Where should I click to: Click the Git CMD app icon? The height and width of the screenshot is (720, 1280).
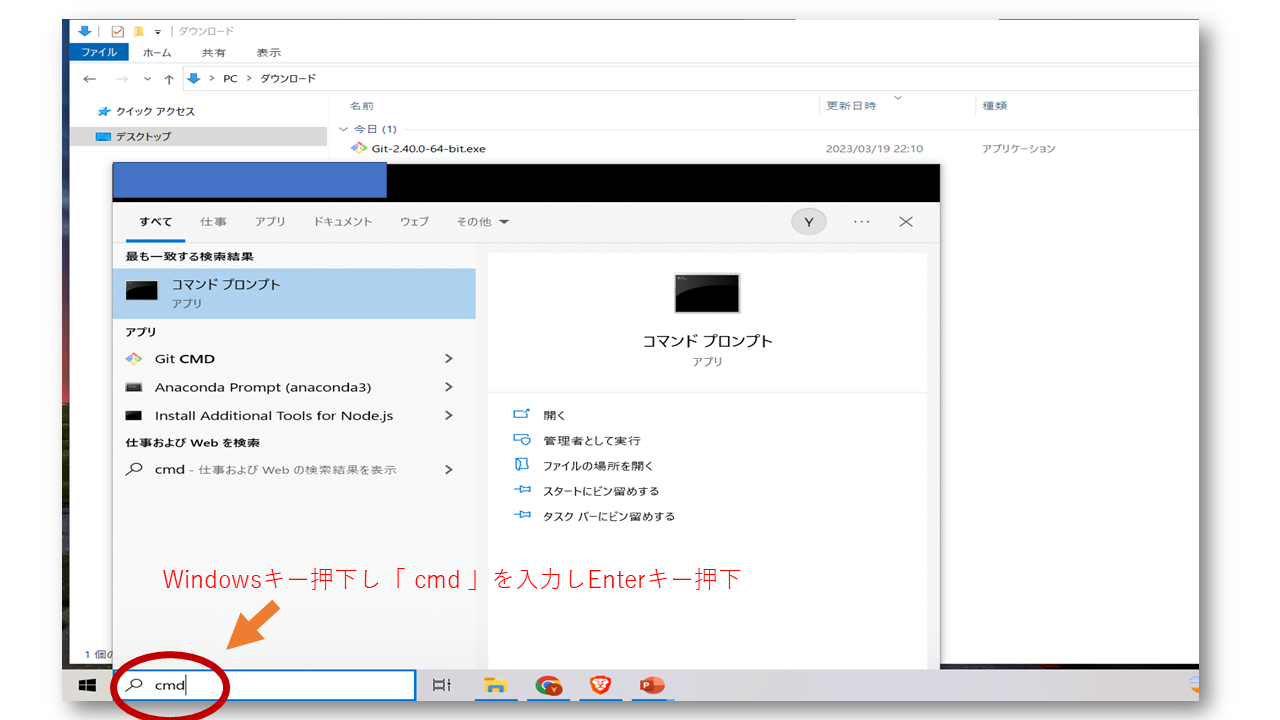tap(134, 359)
